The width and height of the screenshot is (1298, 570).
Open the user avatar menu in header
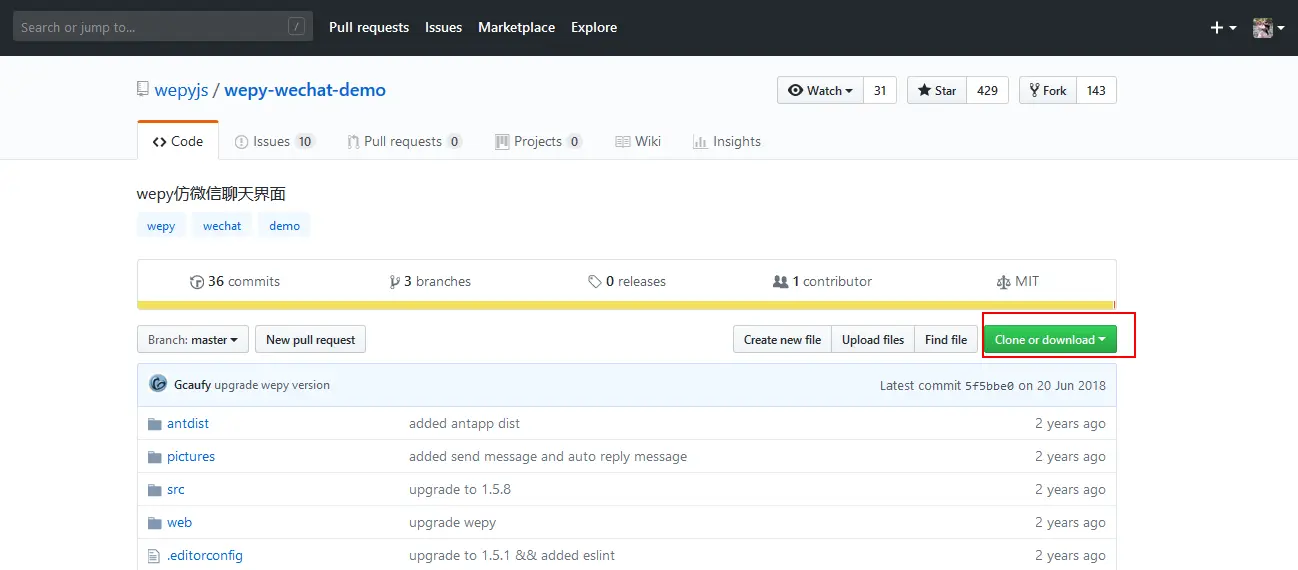tap(1268, 28)
